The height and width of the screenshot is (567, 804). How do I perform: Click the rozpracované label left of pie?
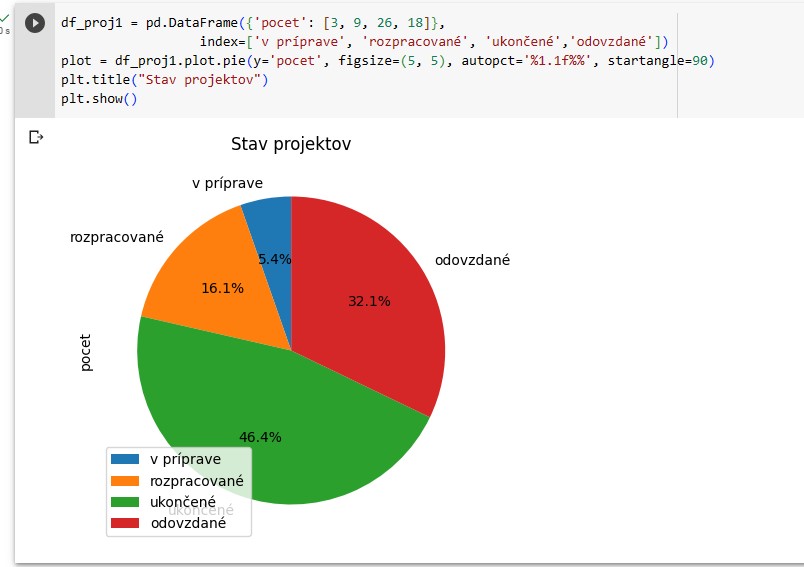(x=116, y=237)
